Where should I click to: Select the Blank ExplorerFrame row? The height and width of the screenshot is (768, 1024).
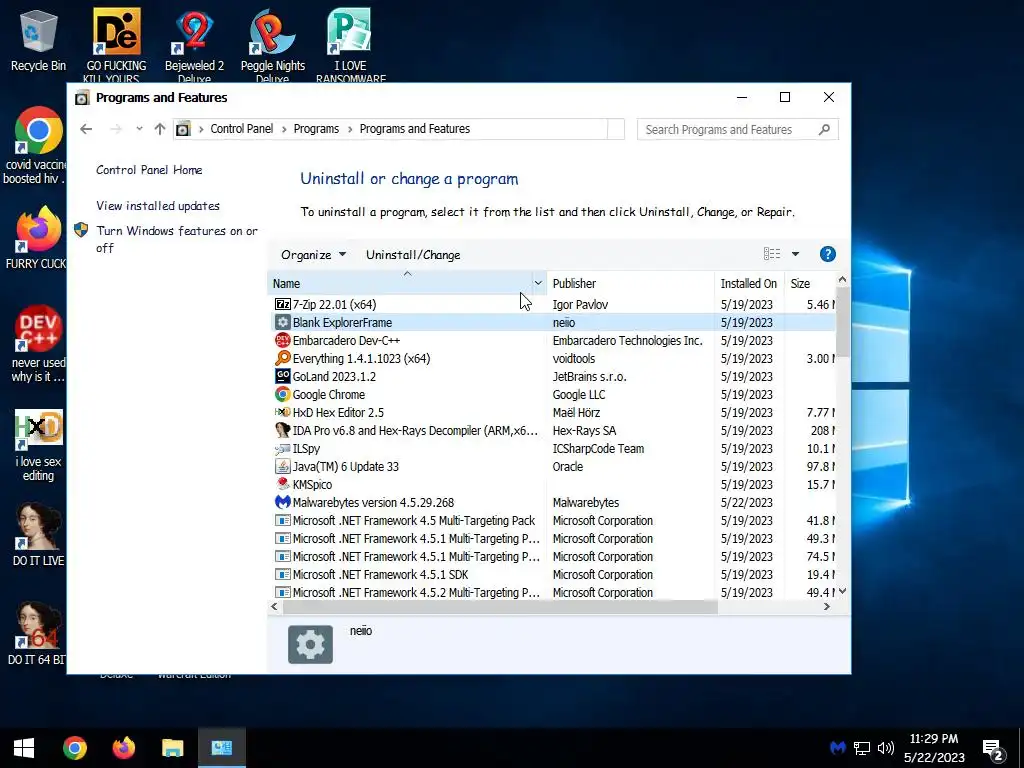(552, 323)
